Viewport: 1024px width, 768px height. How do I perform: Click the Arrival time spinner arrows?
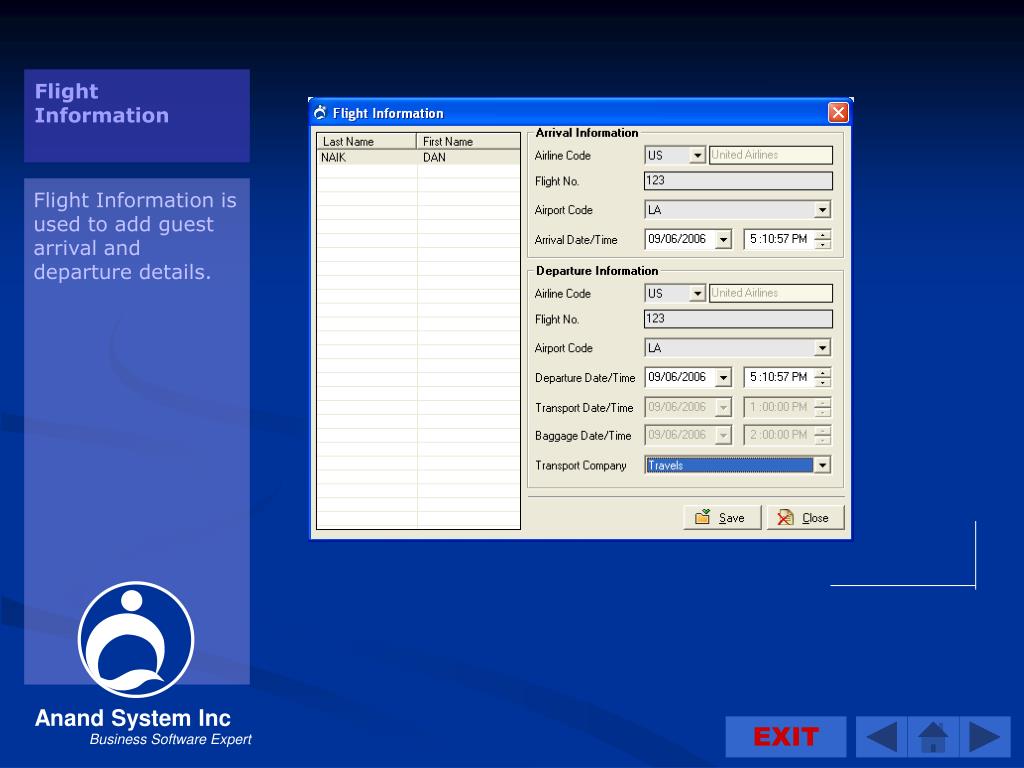823,240
